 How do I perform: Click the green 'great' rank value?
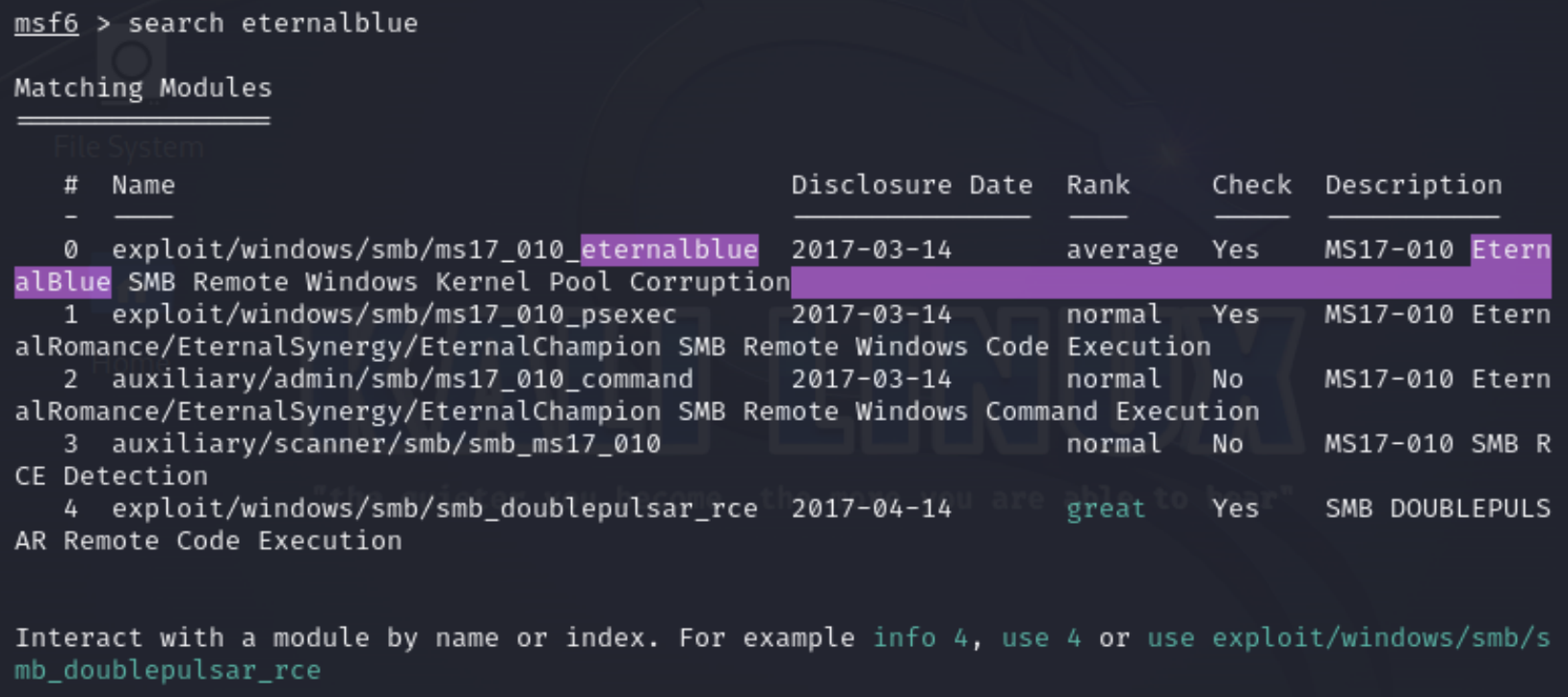pos(1107,509)
